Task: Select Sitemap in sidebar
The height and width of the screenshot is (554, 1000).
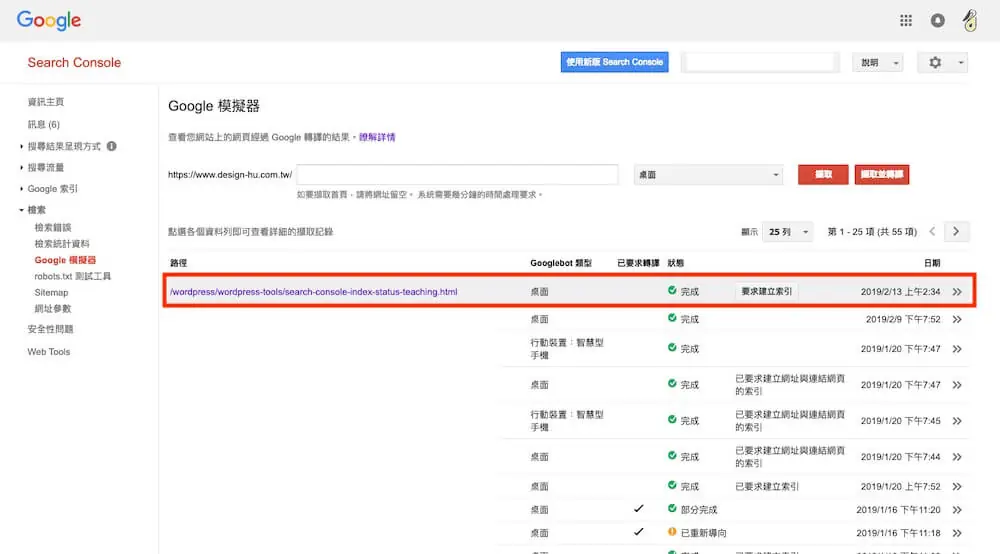Action: [51, 293]
